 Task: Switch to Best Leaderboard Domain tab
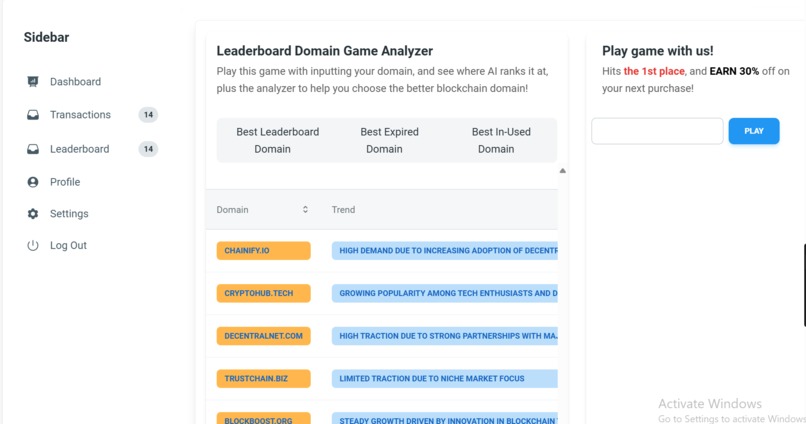tap(278, 140)
